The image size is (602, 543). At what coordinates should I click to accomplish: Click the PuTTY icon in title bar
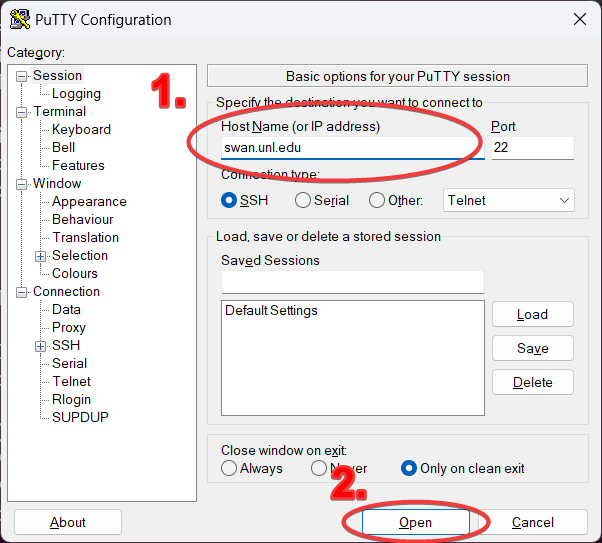[x=18, y=19]
